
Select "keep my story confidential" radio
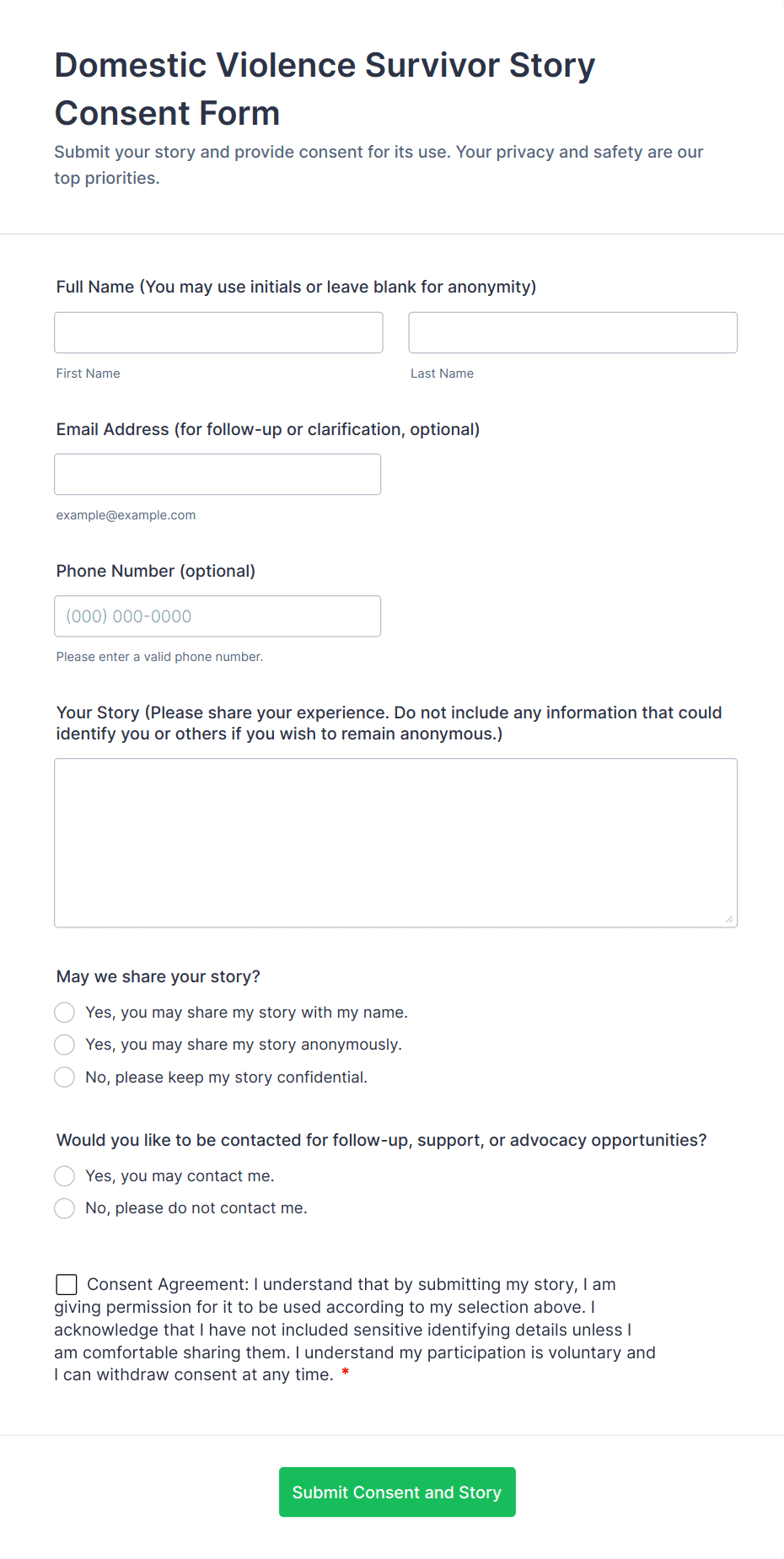click(x=65, y=1078)
